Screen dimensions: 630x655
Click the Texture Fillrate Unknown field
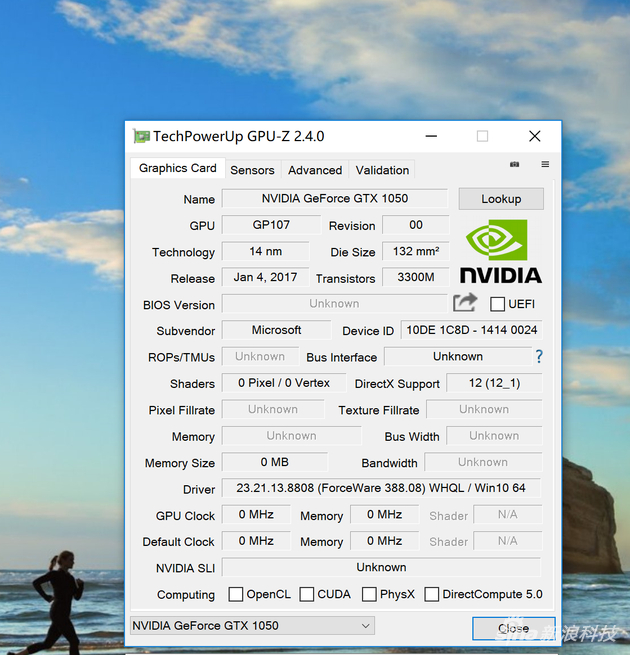pyautogui.click(x=484, y=409)
